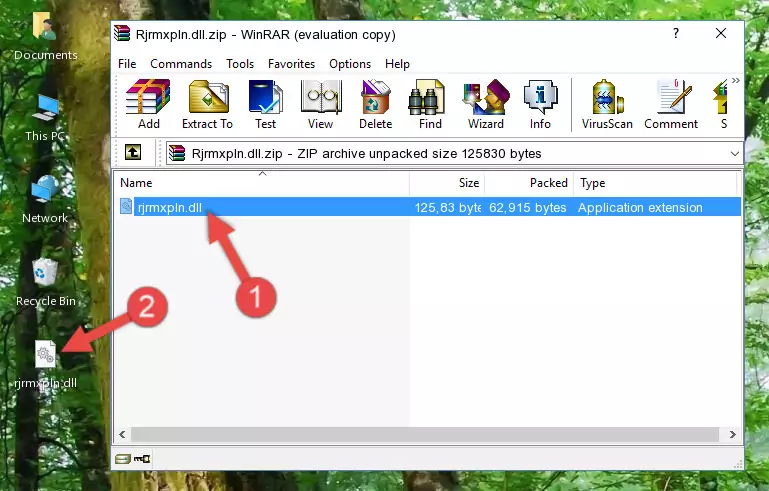Screen dimensions: 769x491
Task: Select the rjrmxpln.dll file row
Action: [x=429, y=207]
